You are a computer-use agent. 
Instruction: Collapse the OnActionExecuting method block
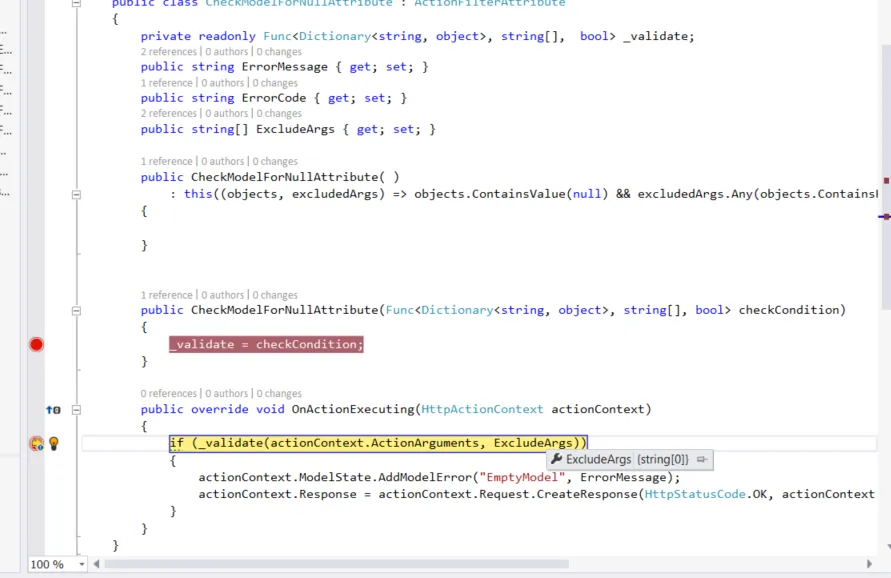[x=76, y=410]
